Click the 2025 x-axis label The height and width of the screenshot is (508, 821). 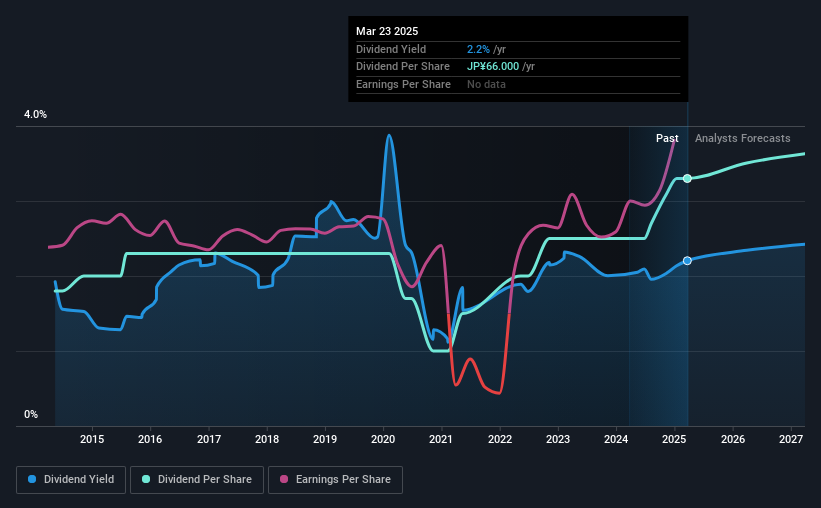point(674,439)
